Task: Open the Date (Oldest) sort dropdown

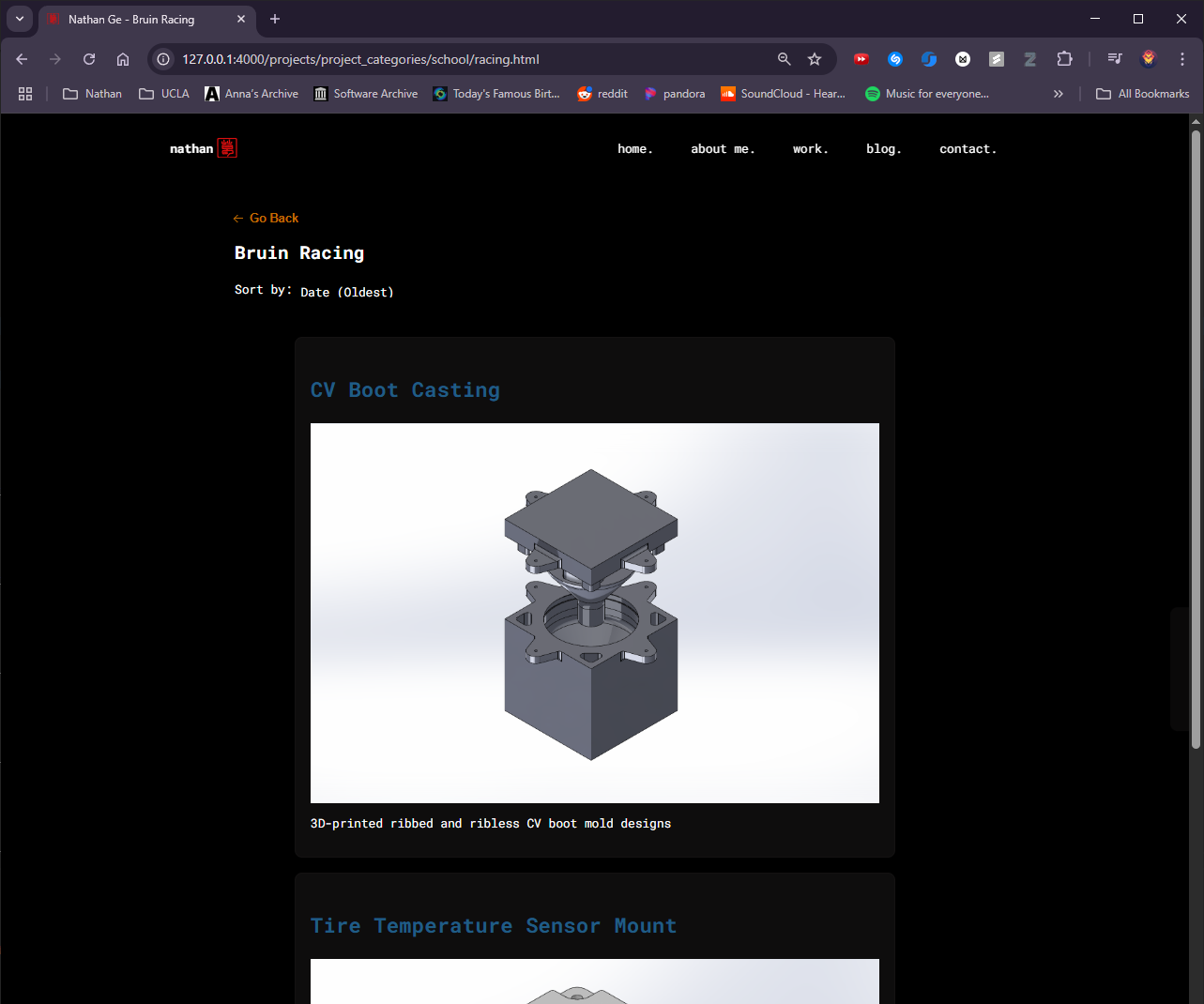Action: (347, 292)
